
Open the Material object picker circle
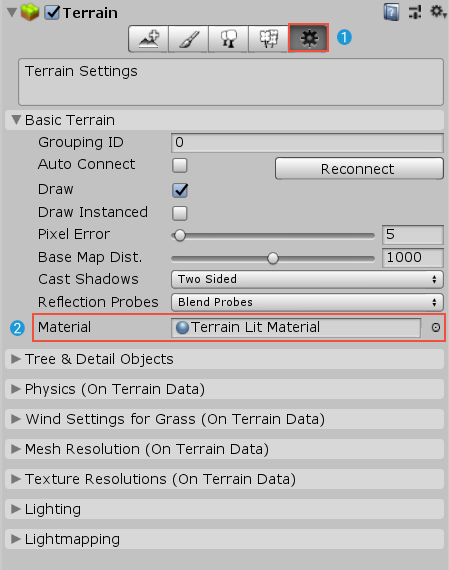coord(436,328)
